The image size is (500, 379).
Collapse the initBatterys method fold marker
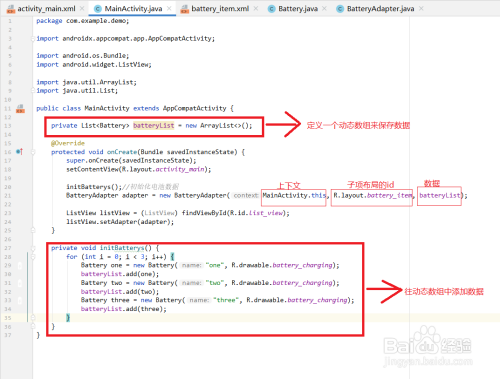coord(33,248)
